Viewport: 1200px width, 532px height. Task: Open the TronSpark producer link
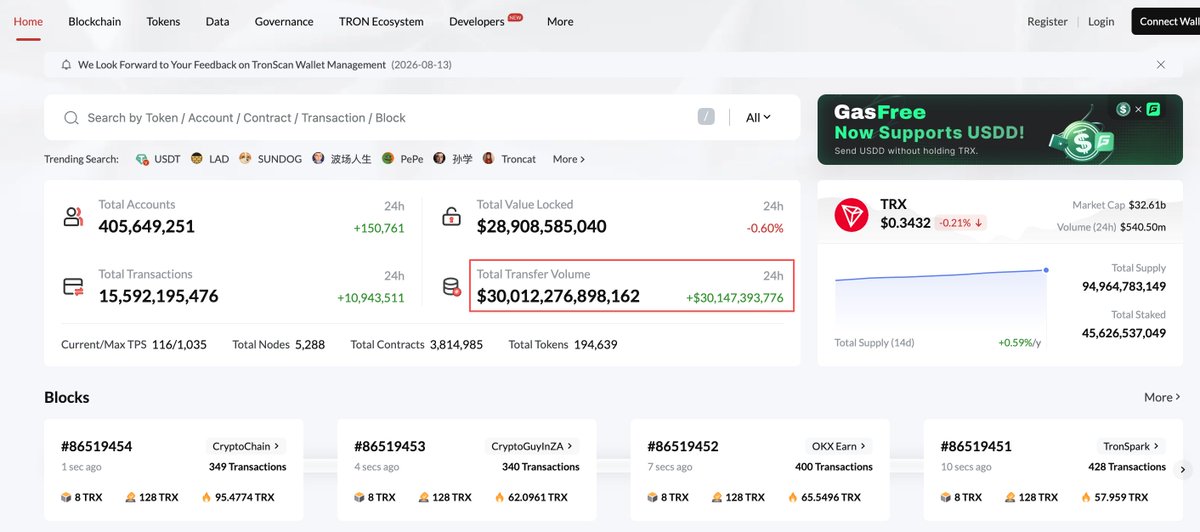[1131, 446]
